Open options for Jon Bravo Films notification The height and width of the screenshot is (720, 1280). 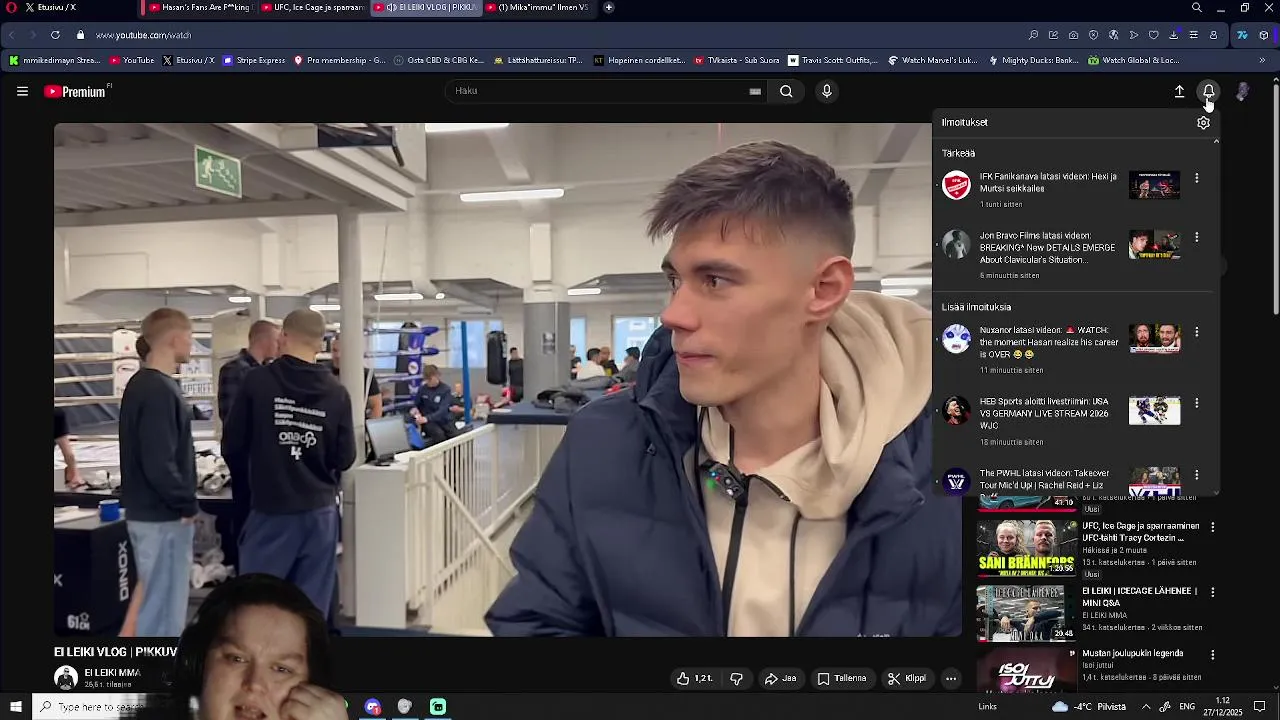coord(1196,238)
